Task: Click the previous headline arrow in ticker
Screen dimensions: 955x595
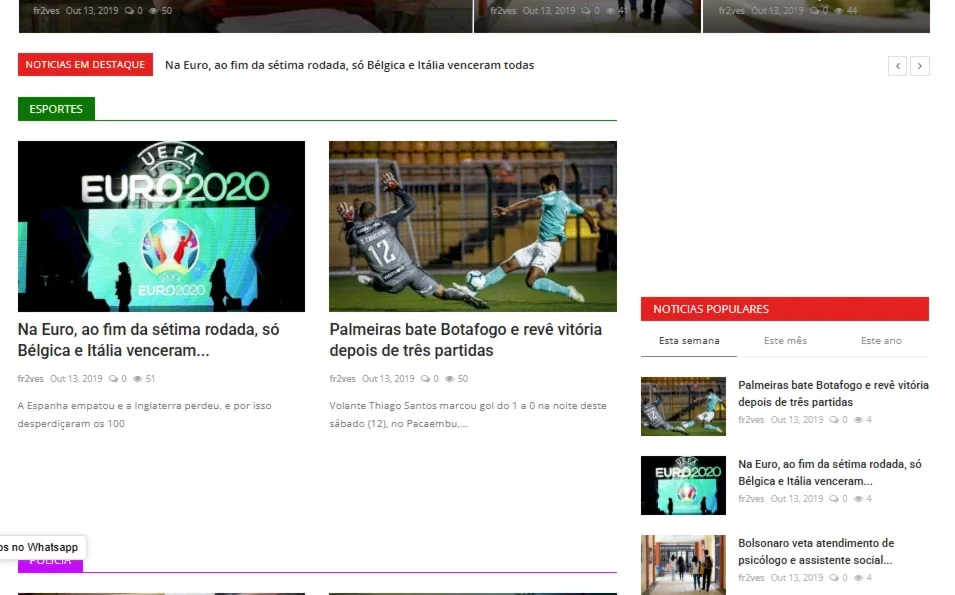Action: (x=897, y=66)
